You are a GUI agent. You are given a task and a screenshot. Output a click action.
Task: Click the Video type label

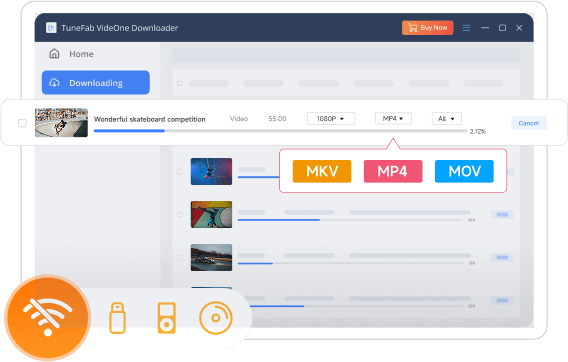[239, 118]
